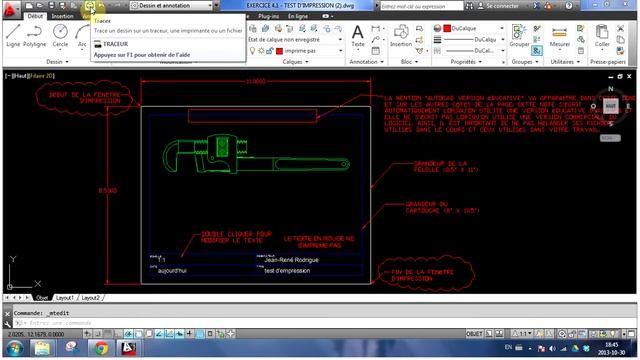Expand the Utilitaires panel
The height and width of the screenshot is (360, 640).
[565, 62]
